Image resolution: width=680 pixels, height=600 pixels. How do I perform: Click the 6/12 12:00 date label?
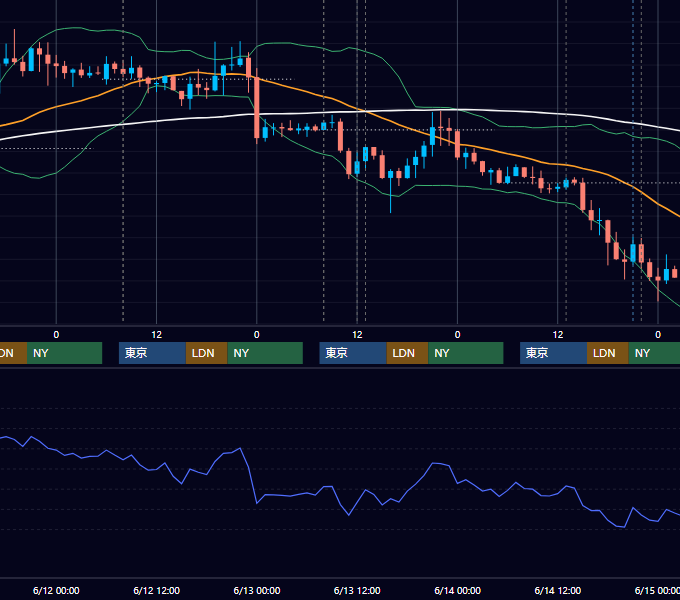pos(157,590)
